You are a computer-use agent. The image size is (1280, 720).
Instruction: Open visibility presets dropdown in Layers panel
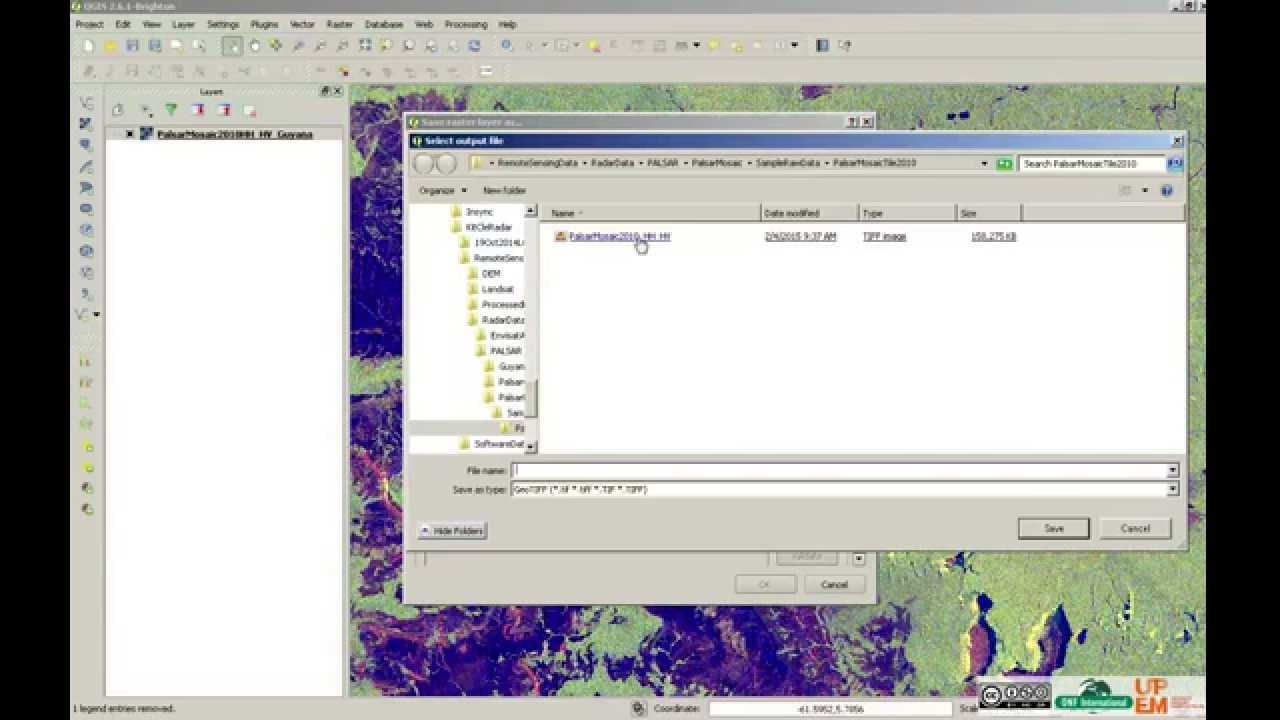[145, 110]
